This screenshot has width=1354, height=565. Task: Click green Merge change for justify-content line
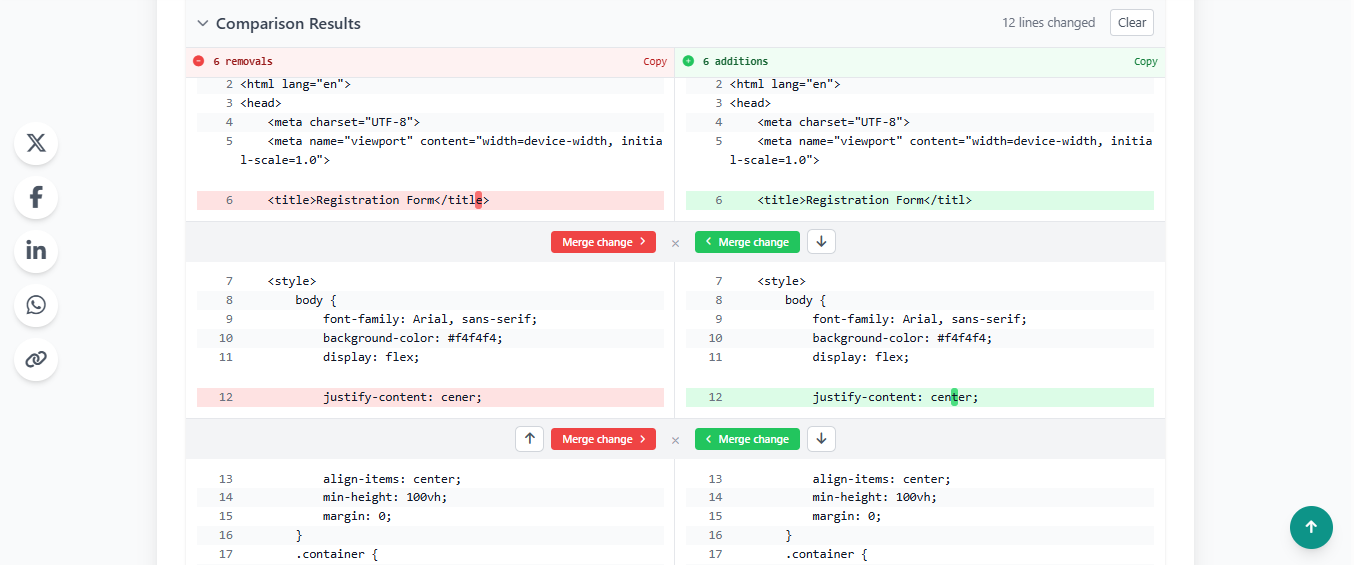click(747, 439)
